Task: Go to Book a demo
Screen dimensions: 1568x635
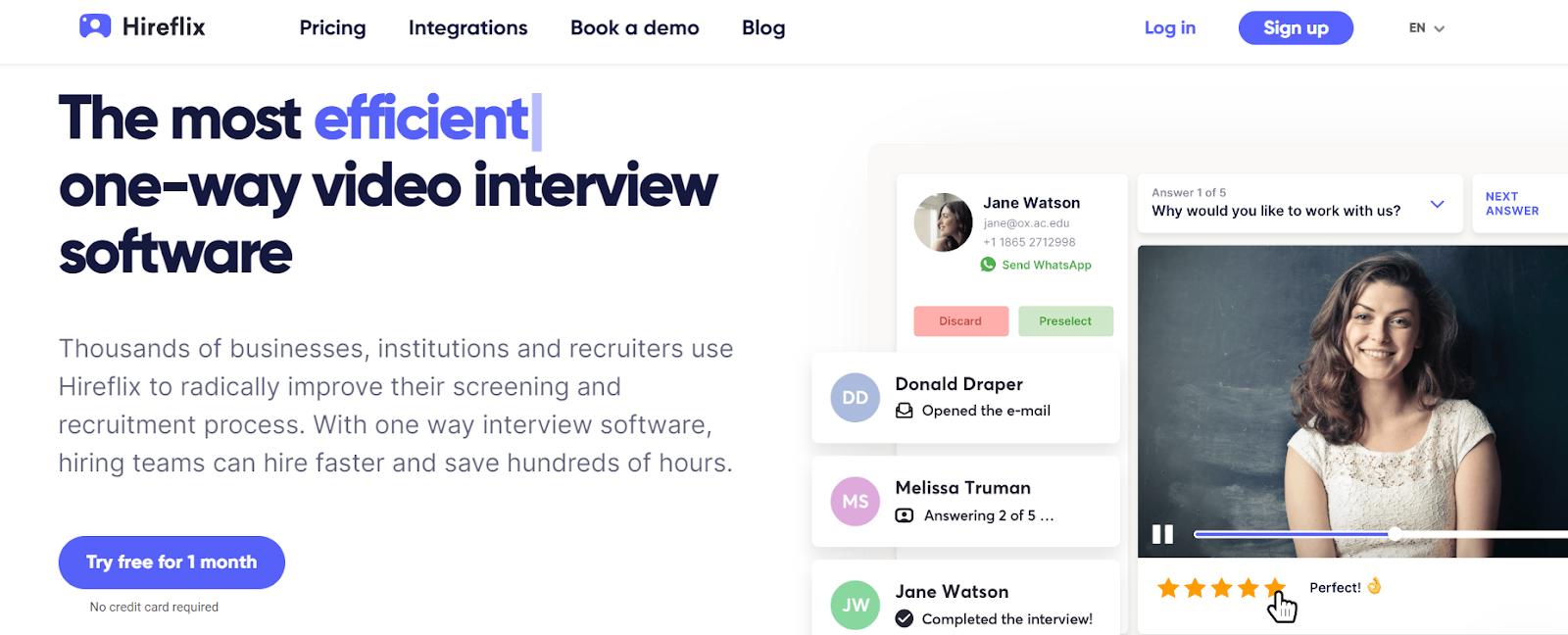Action: [x=634, y=27]
